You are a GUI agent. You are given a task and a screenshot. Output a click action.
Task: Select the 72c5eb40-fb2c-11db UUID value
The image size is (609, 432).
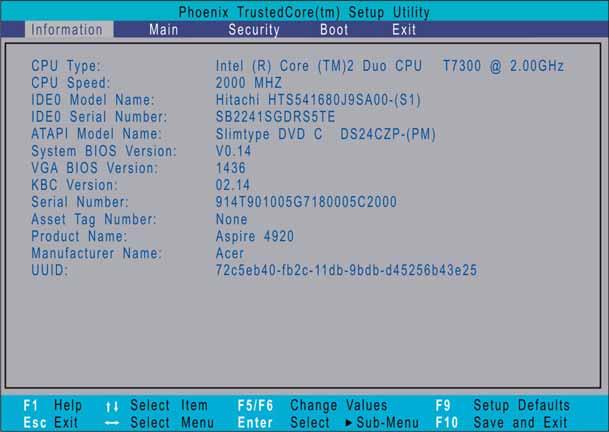tap(346, 270)
